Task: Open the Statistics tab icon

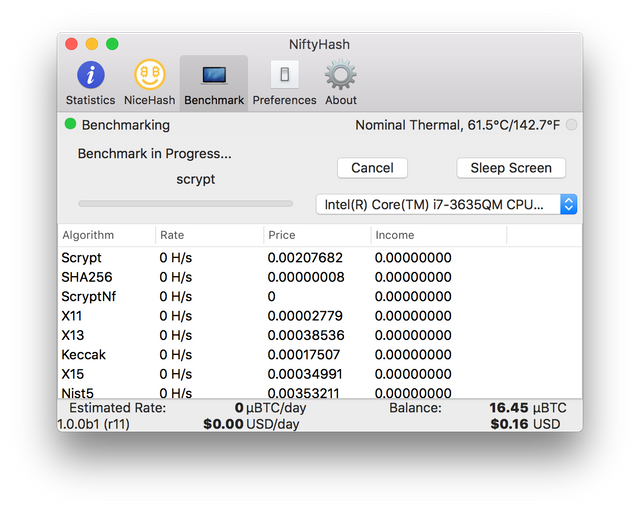Action: pos(91,75)
